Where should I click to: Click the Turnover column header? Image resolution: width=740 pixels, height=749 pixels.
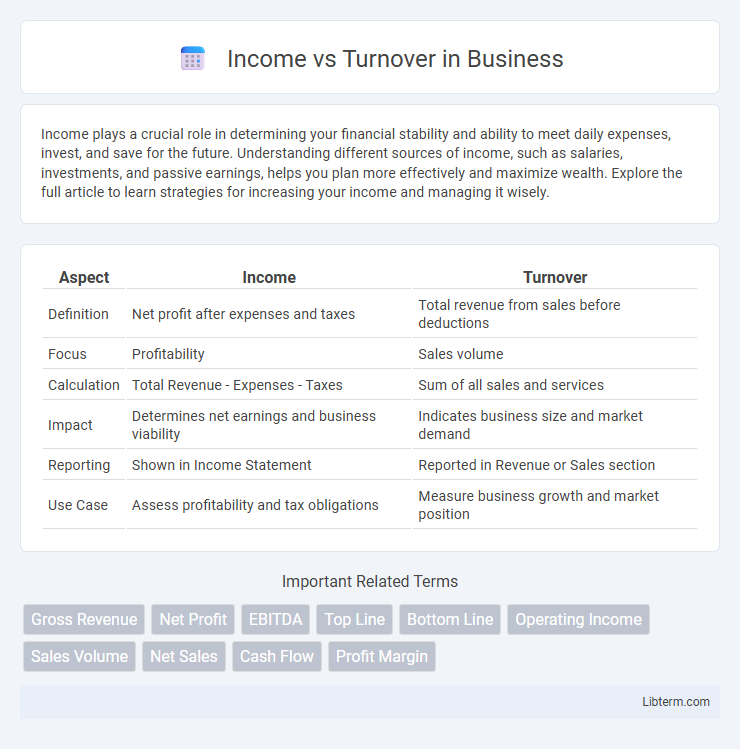click(x=555, y=278)
